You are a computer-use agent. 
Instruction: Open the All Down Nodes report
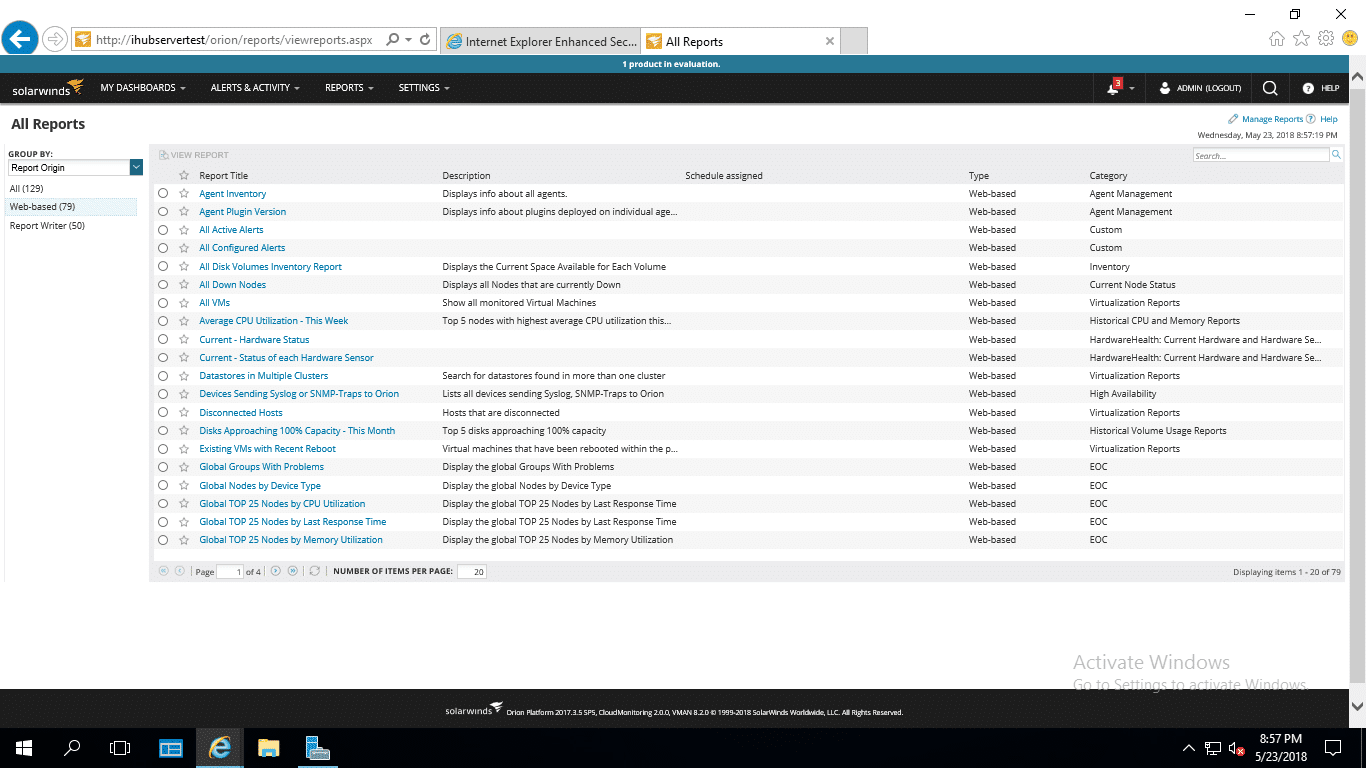click(232, 285)
